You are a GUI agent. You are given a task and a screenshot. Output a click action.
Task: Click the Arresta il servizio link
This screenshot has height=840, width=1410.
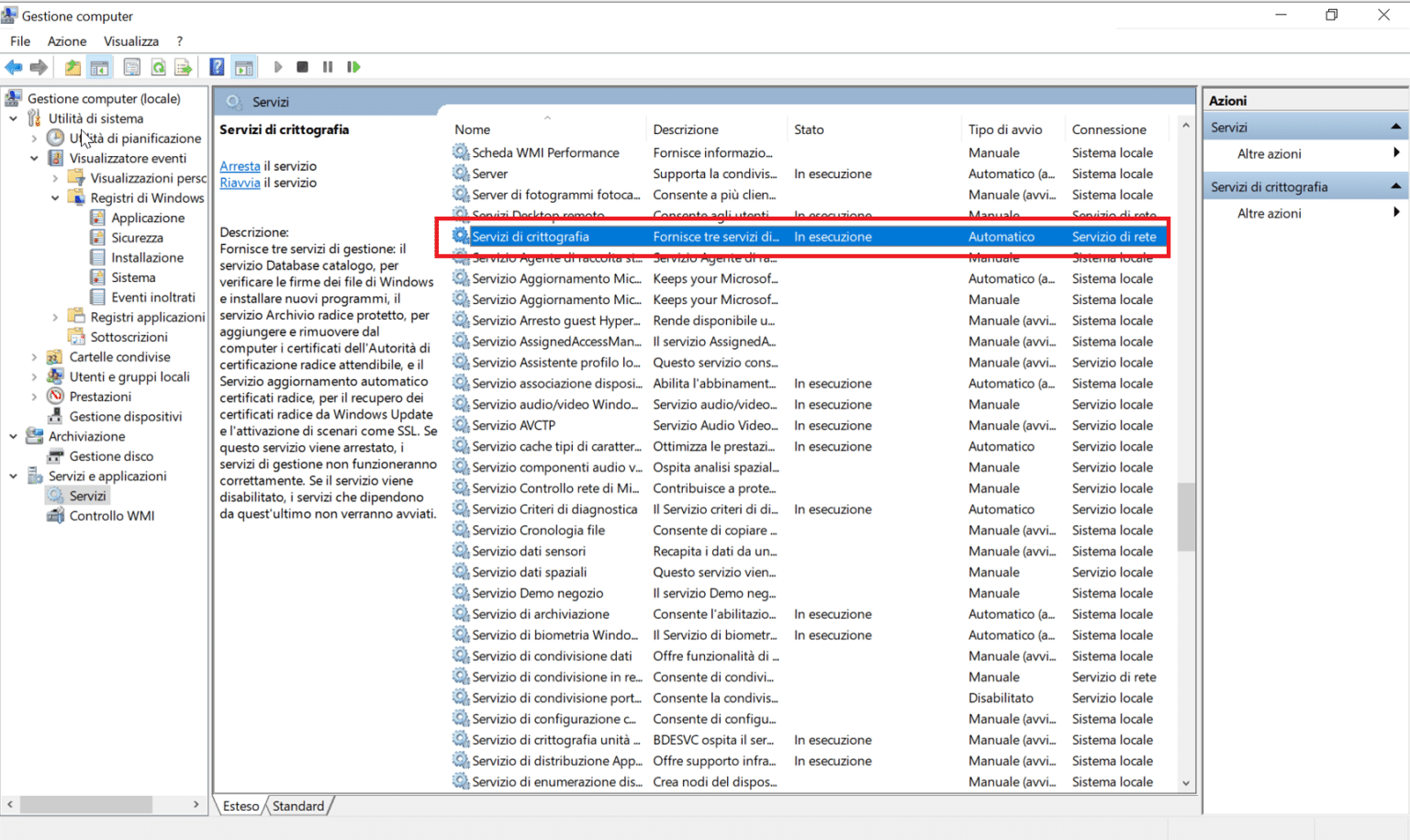click(x=240, y=165)
